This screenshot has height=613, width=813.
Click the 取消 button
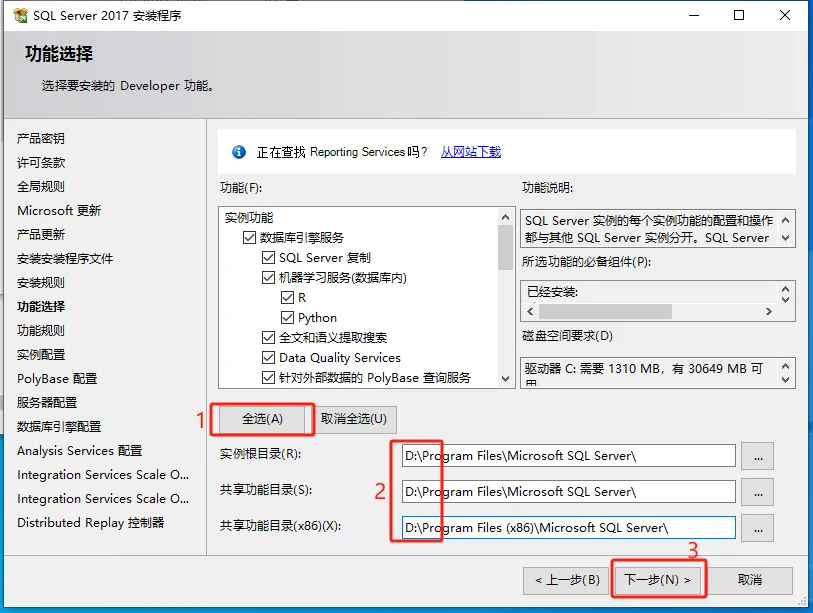[750, 580]
